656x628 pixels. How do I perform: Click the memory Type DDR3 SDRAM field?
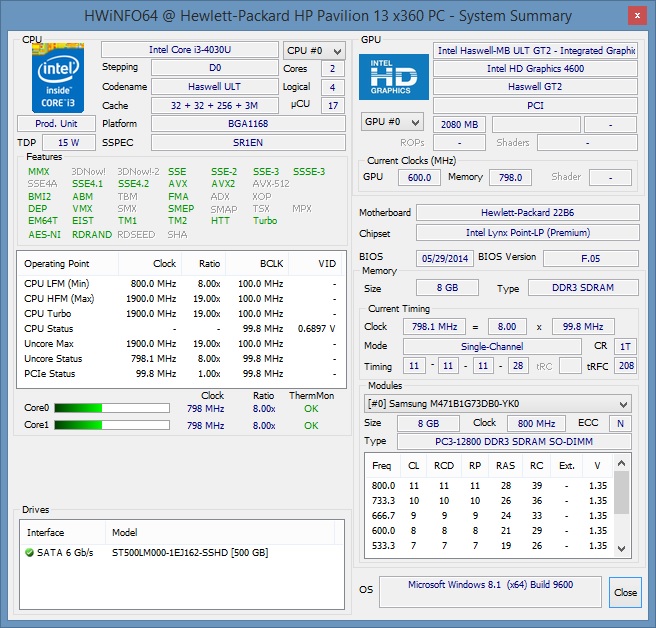tap(583, 288)
